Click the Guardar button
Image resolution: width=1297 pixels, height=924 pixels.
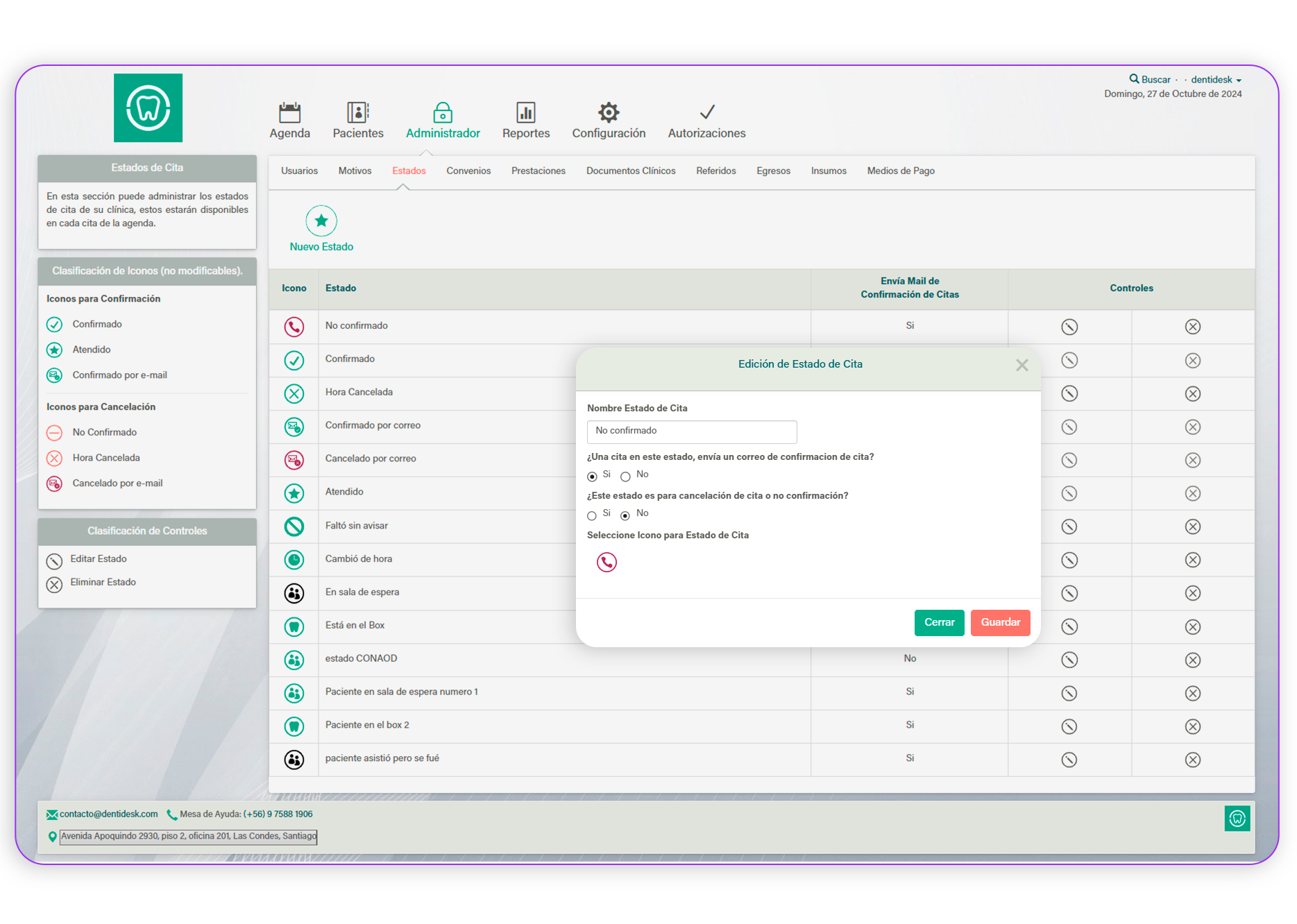[1000, 622]
